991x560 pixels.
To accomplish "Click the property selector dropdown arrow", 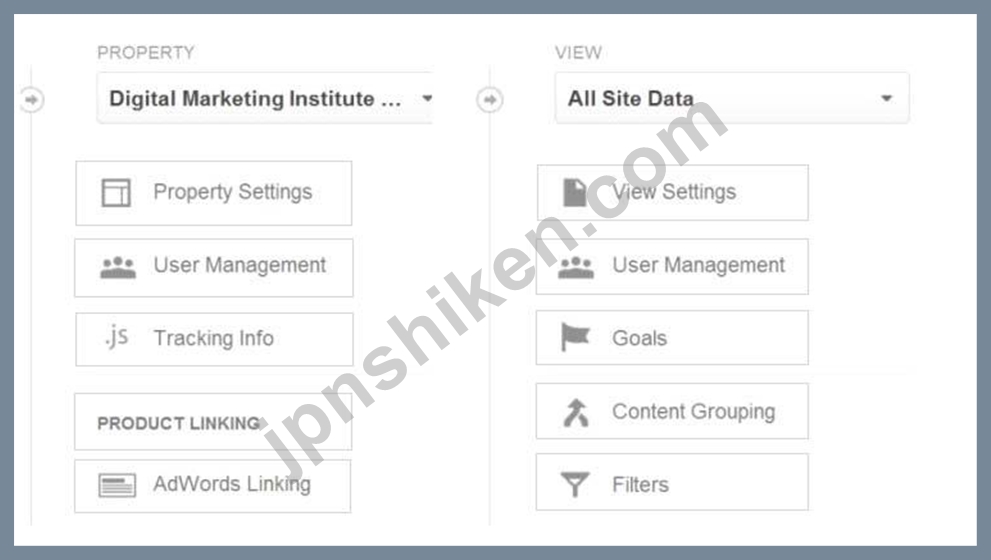I will (x=427, y=98).
